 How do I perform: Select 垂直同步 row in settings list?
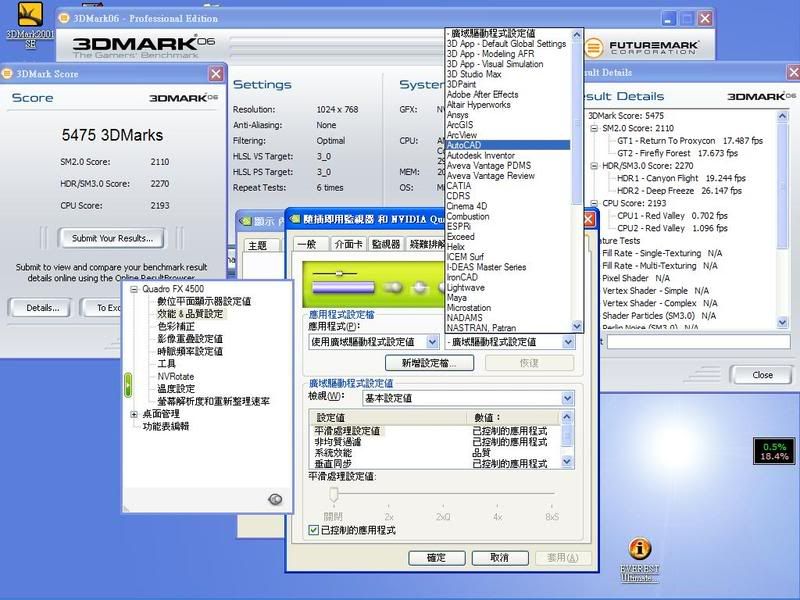434,463
